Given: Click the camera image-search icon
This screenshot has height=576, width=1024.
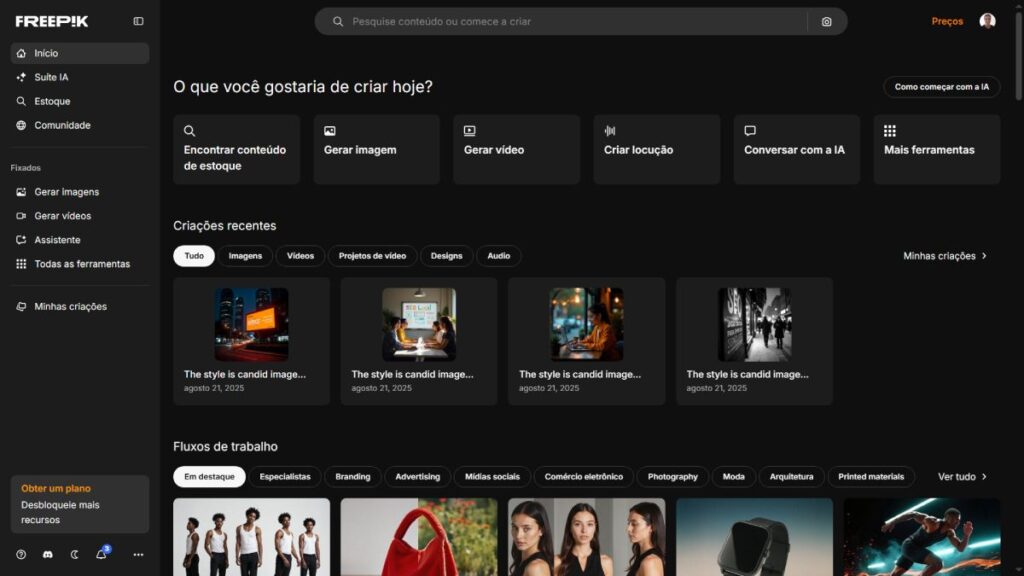Looking at the screenshot, I should click(x=826, y=21).
